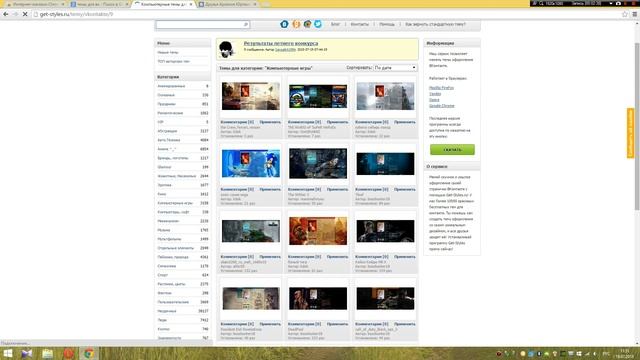640x360 pixels.
Task: Switch to the first browser tab
Action: point(34,4)
